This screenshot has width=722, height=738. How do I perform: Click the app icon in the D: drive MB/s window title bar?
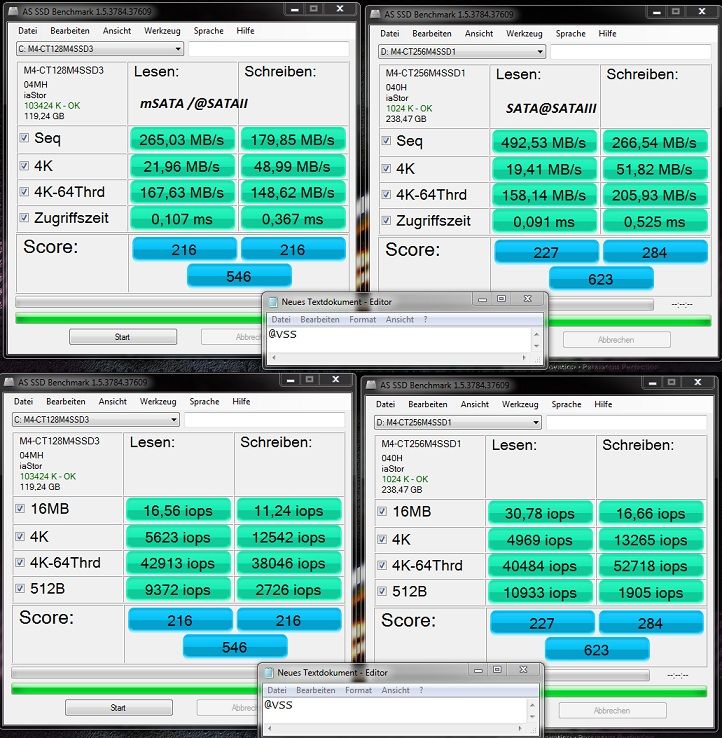375,14
